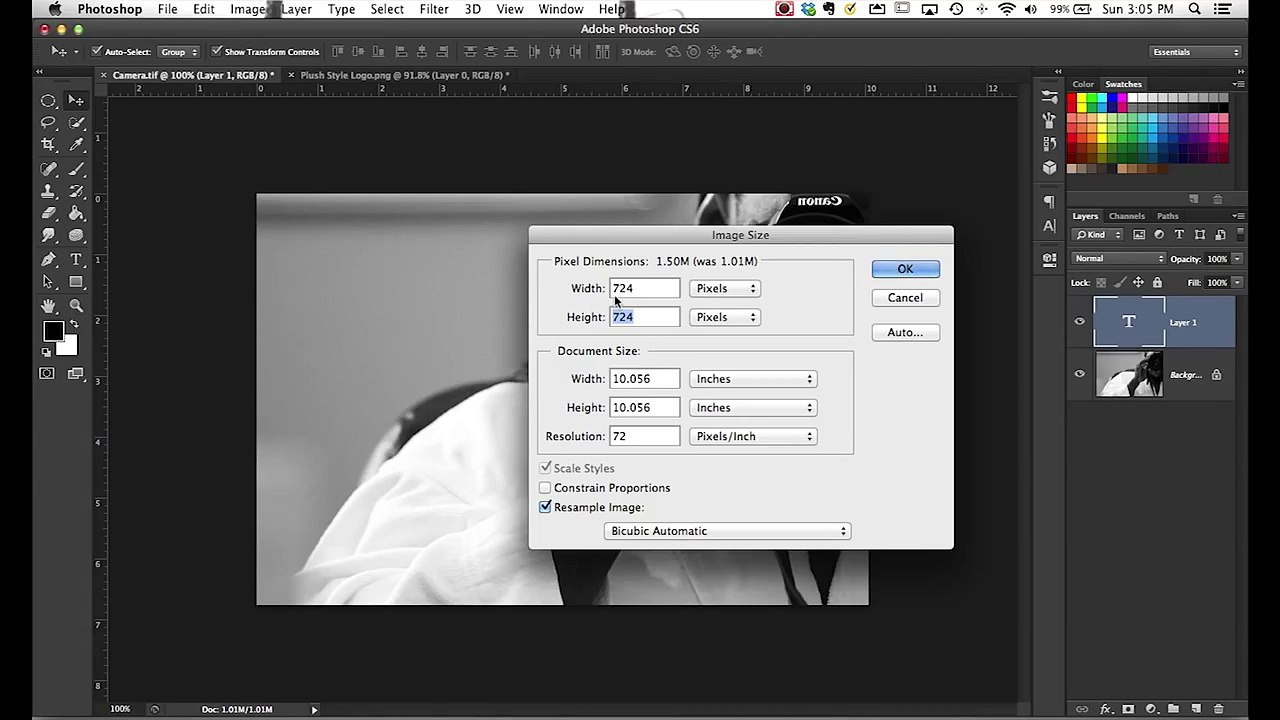Select the Rectangle shape tool
Image resolution: width=1280 pixels, height=720 pixels.
[x=76, y=282]
